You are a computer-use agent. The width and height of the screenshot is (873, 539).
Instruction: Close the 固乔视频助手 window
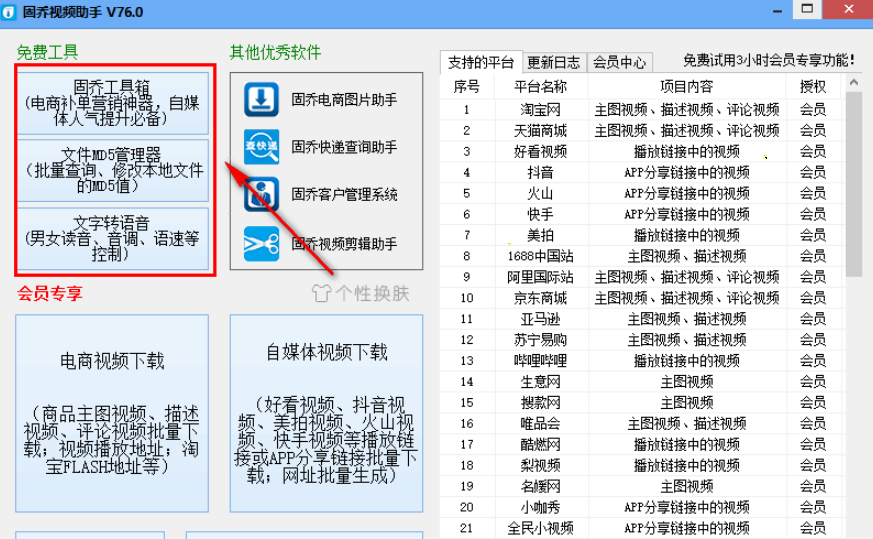849,9
